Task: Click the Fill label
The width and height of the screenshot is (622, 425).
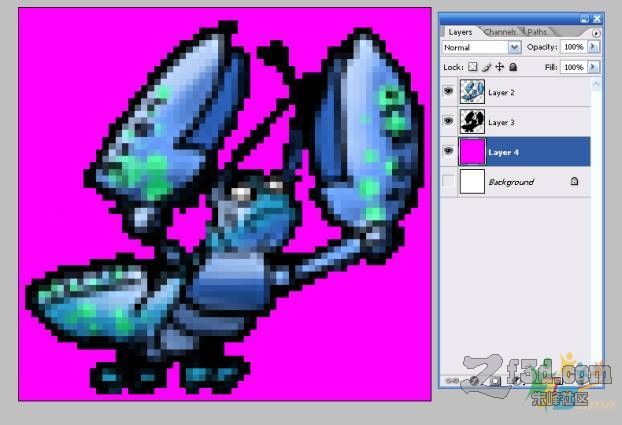Action: tap(551, 67)
